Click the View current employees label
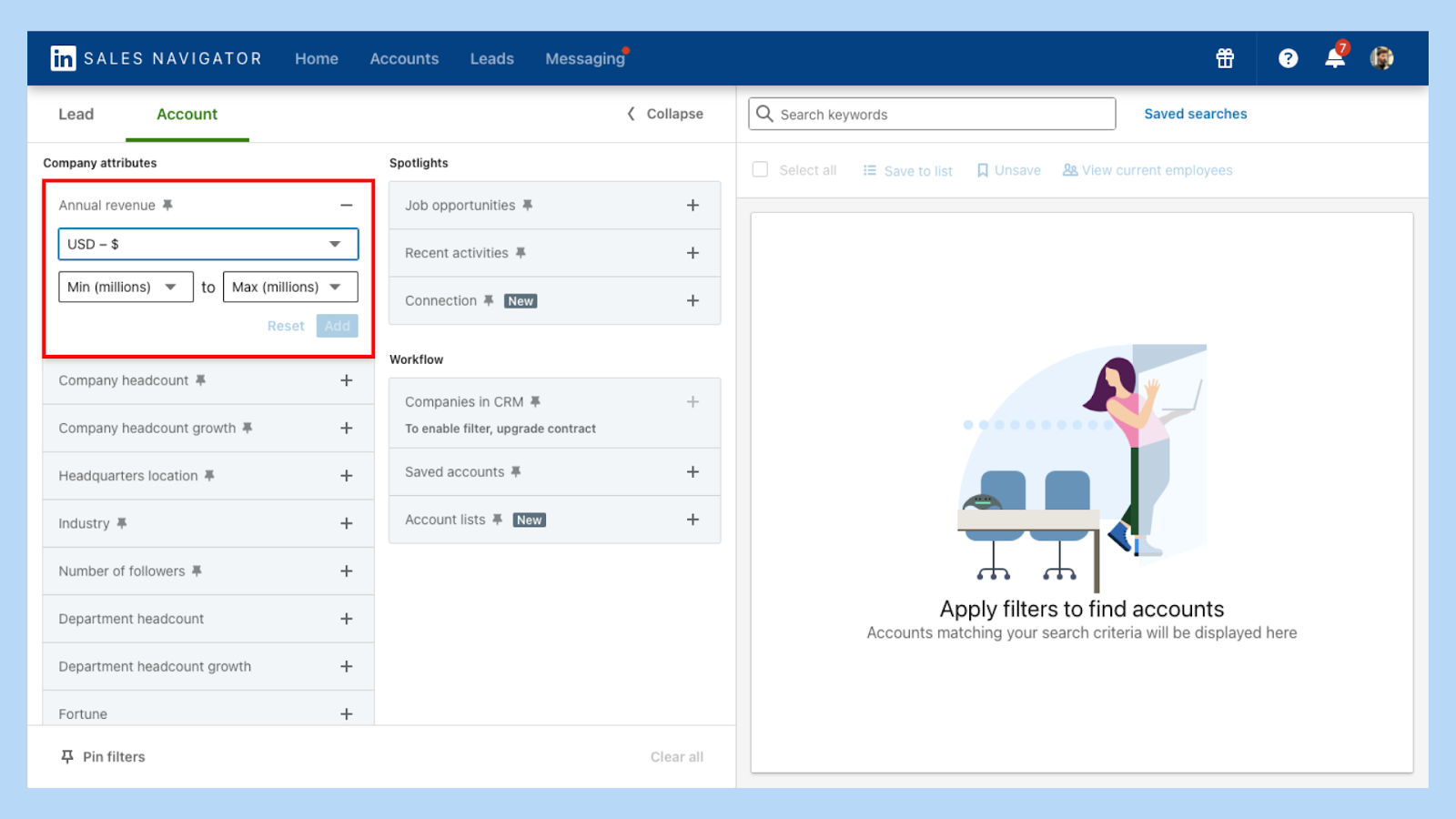1456x819 pixels. pos(1158,170)
